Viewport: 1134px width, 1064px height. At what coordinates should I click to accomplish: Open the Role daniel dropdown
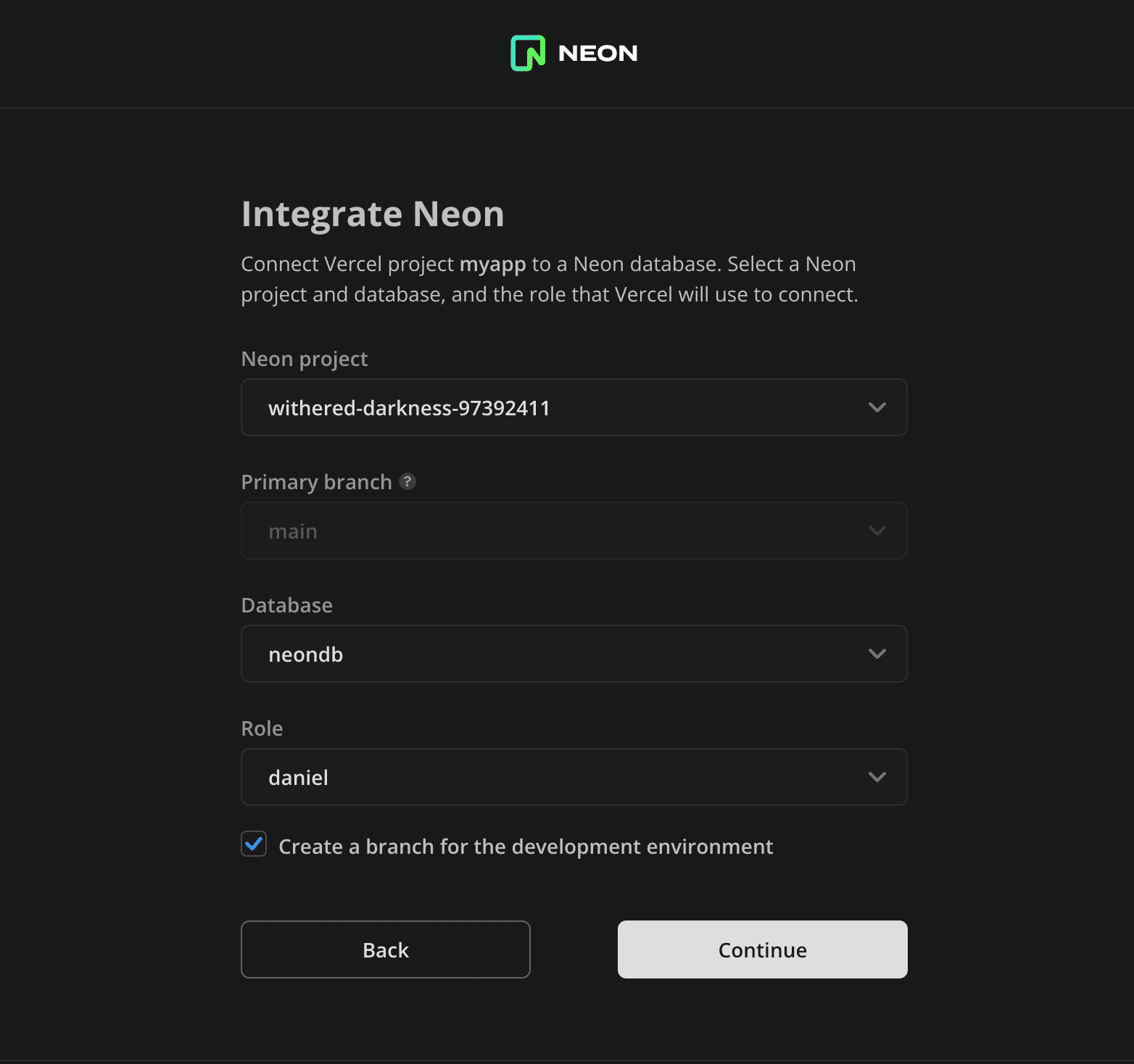click(x=574, y=777)
